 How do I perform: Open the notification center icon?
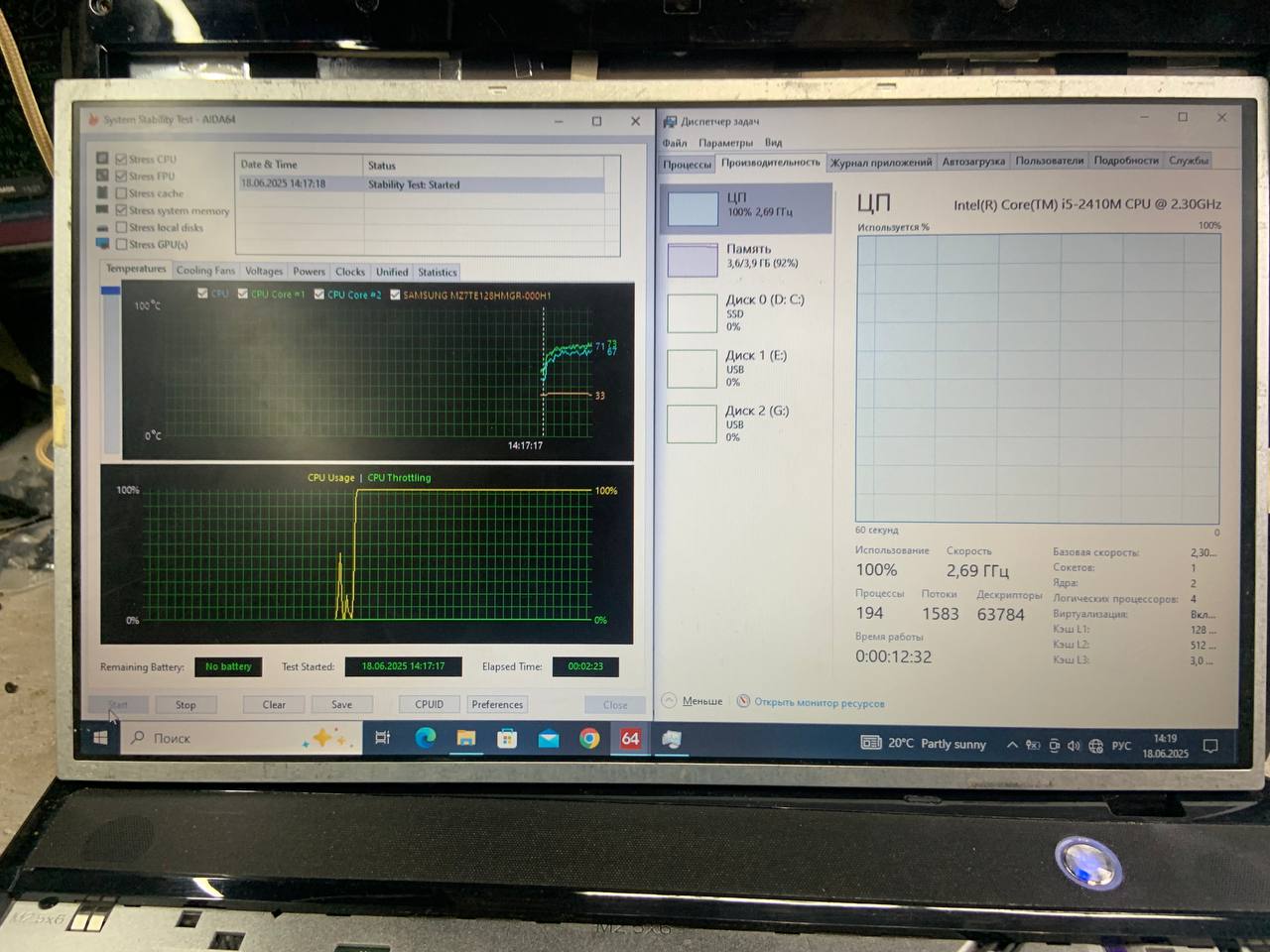tap(1210, 746)
